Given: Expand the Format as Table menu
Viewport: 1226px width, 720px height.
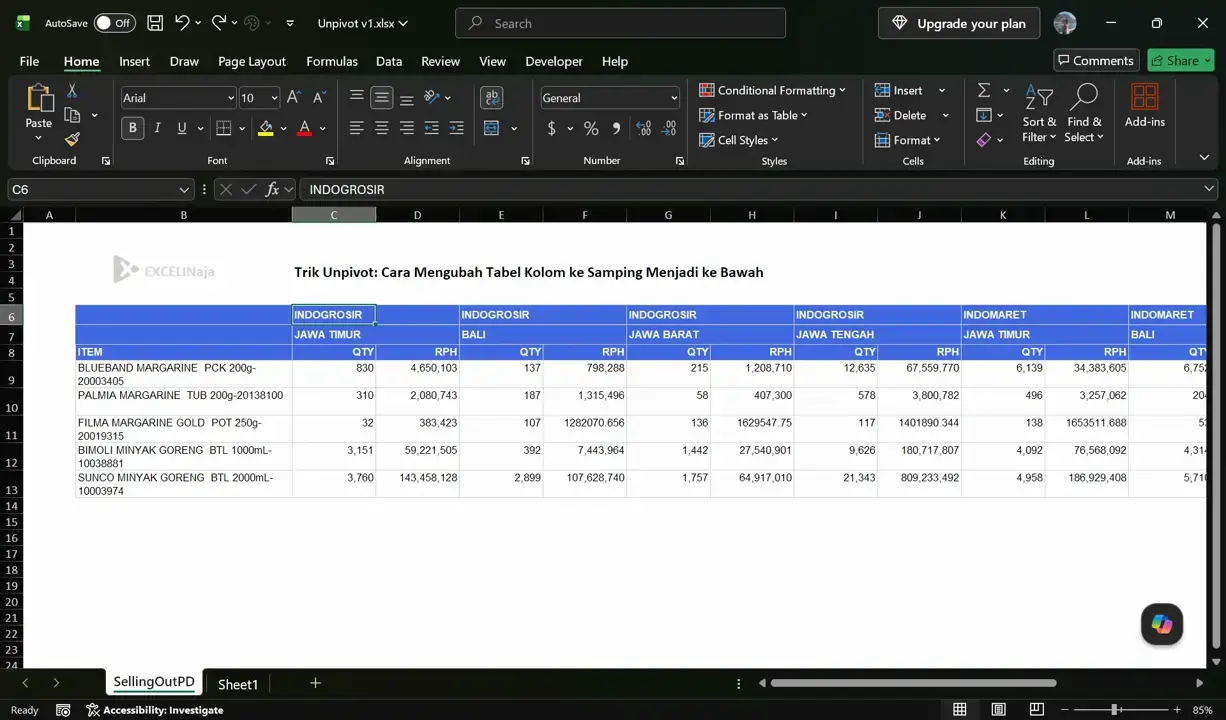Looking at the screenshot, I should pos(753,115).
